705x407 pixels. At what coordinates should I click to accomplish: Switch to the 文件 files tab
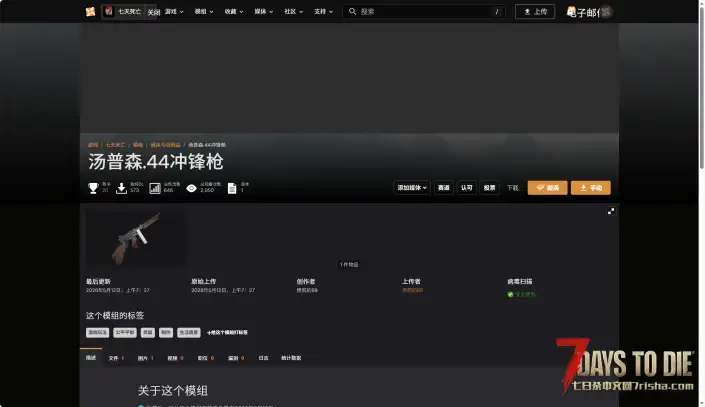[116, 358]
